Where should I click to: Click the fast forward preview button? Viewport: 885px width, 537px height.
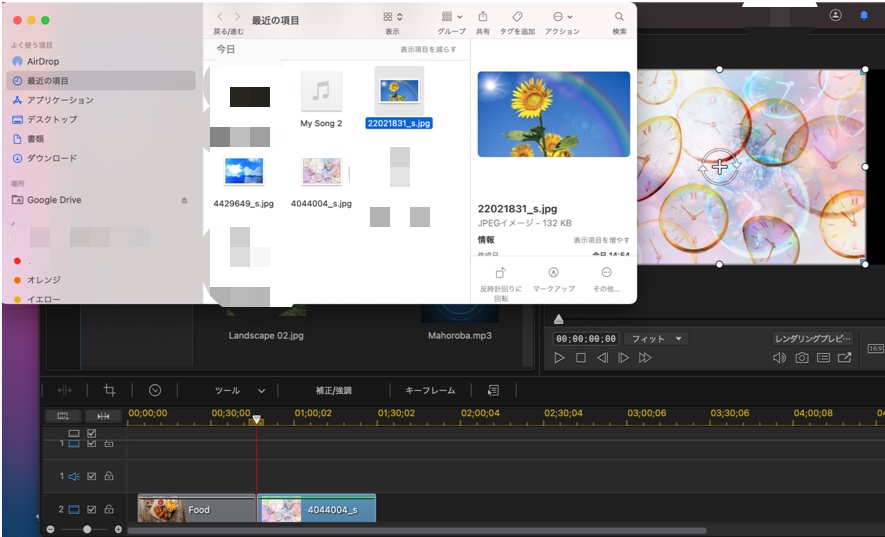point(645,358)
